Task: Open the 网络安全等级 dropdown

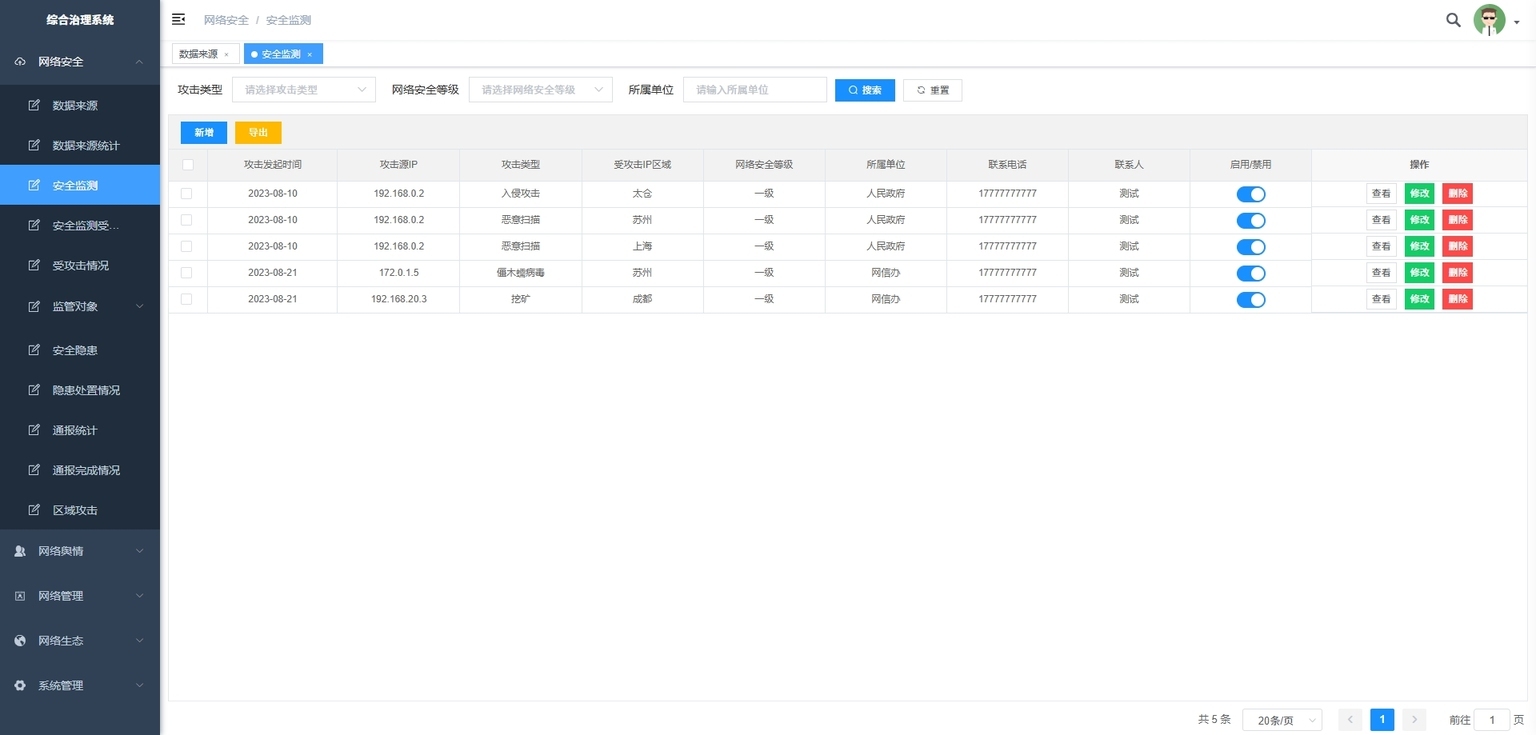Action: tap(540, 90)
